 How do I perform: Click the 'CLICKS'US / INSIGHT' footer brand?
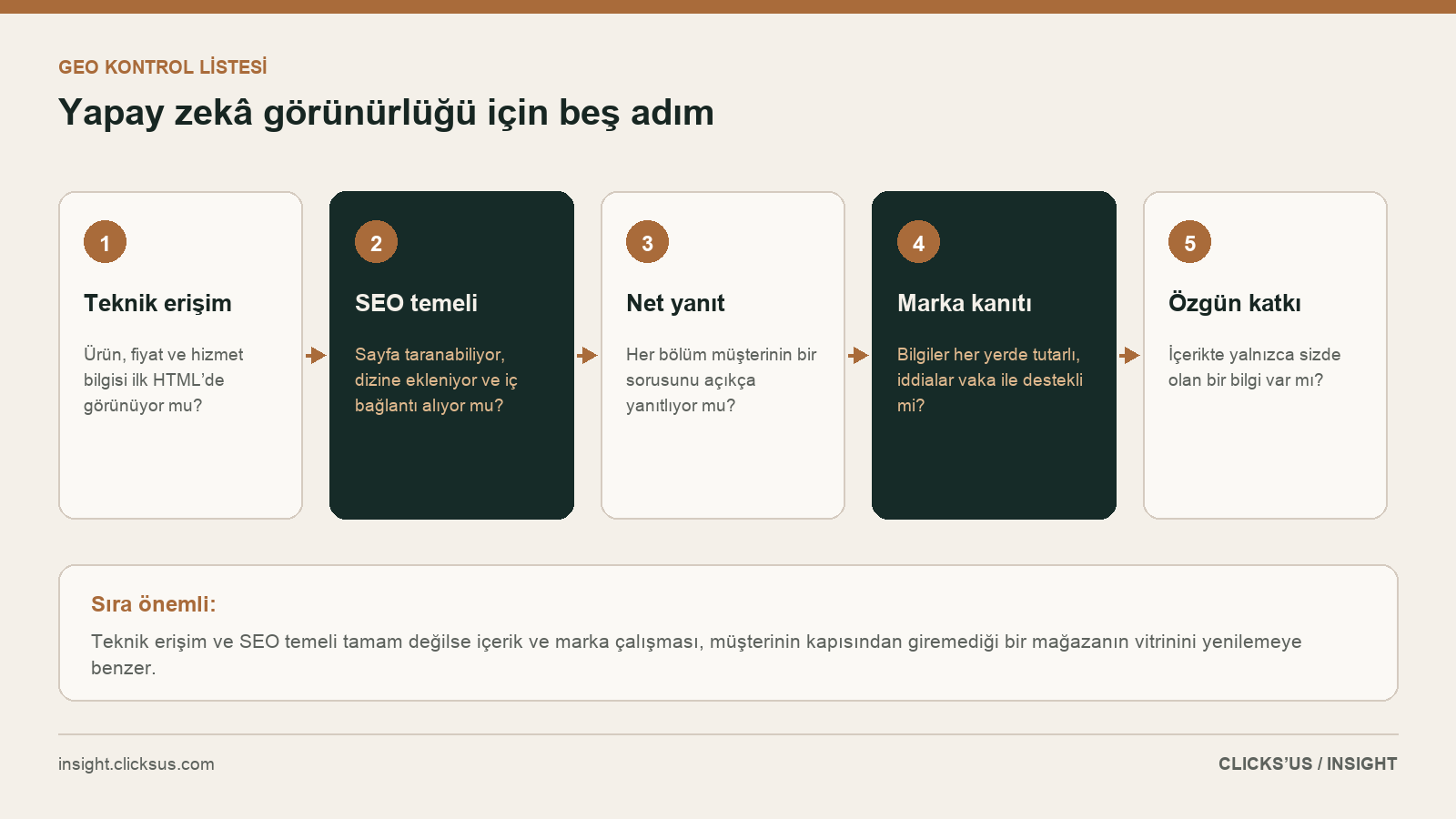pos(1308,763)
